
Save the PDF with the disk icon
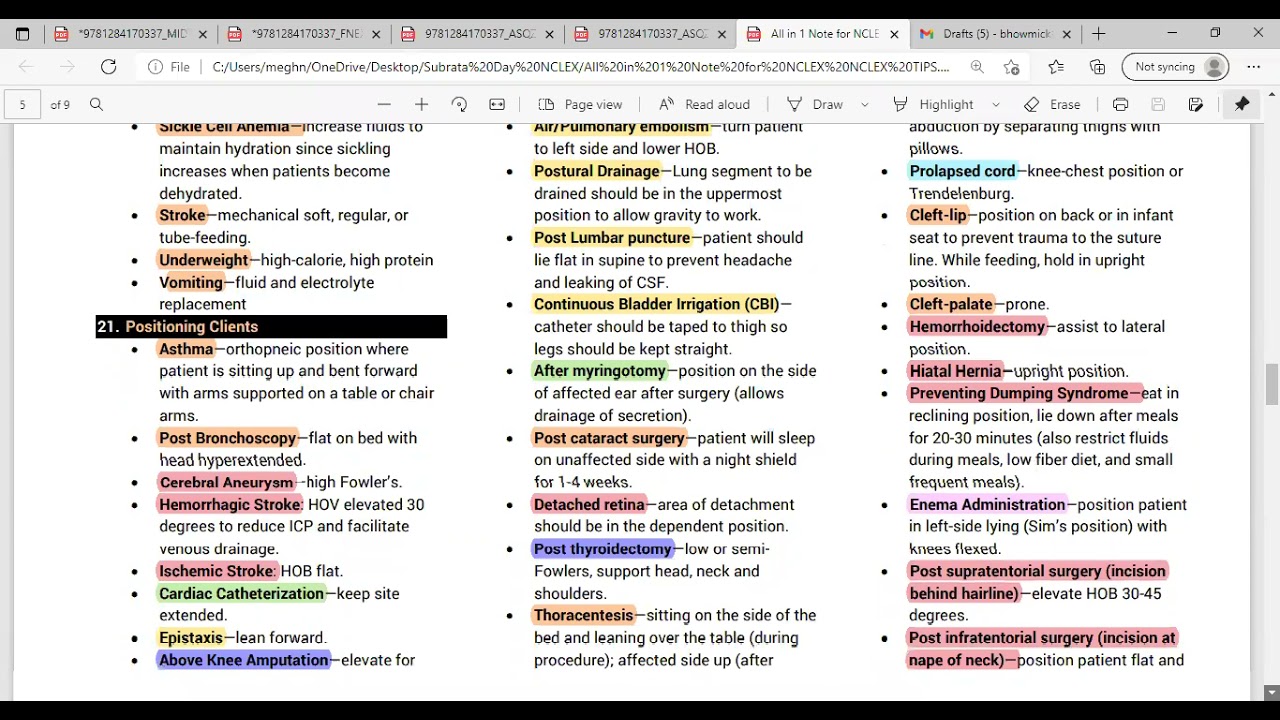[x=1158, y=104]
